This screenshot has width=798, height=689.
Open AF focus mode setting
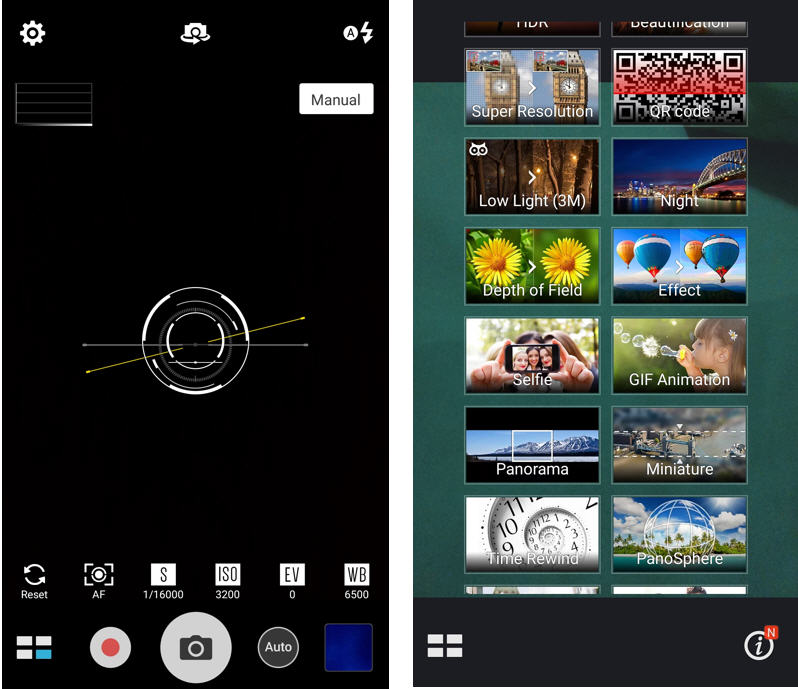tap(99, 580)
